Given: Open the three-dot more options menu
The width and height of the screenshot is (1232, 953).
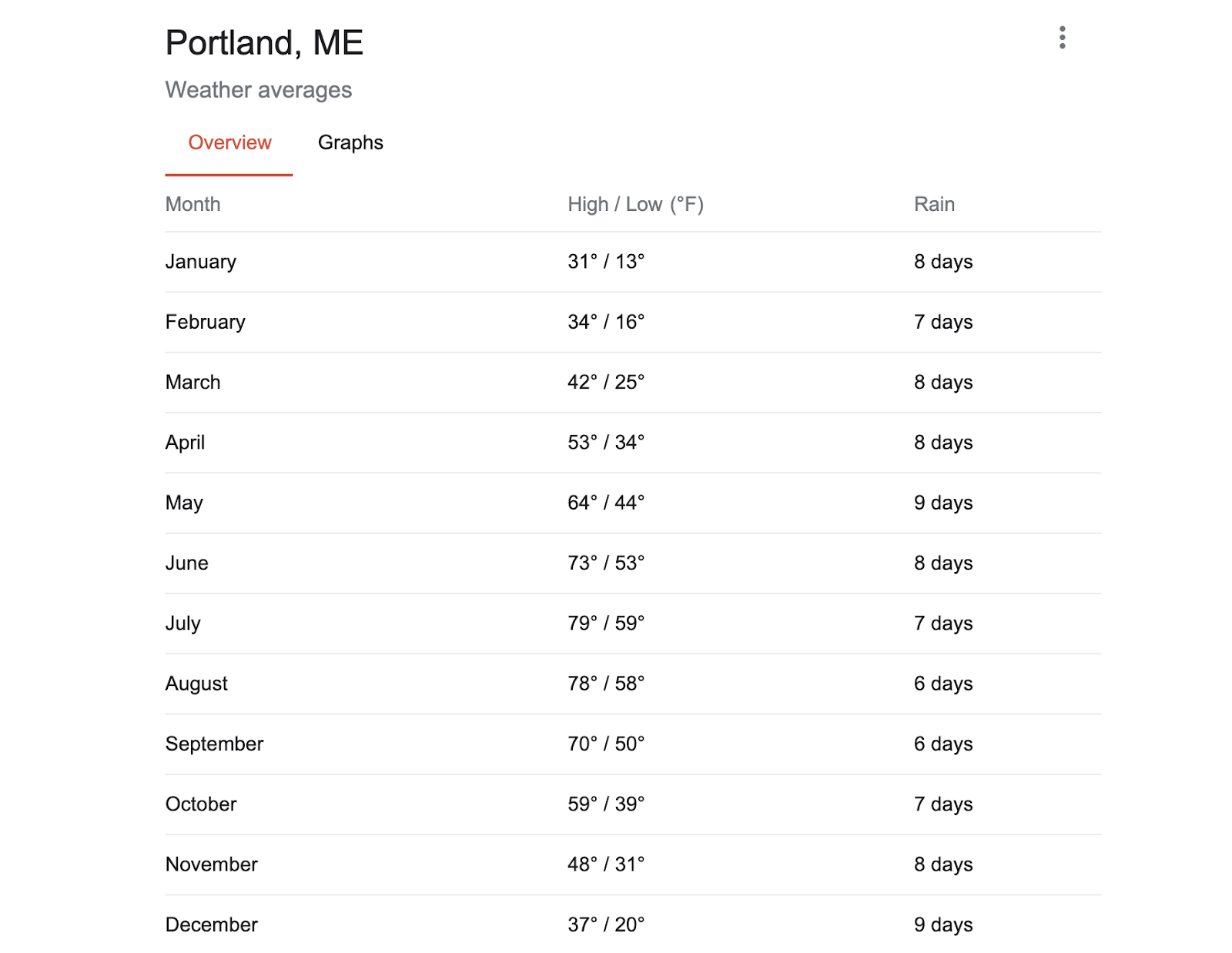Looking at the screenshot, I should [x=1062, y=38].
